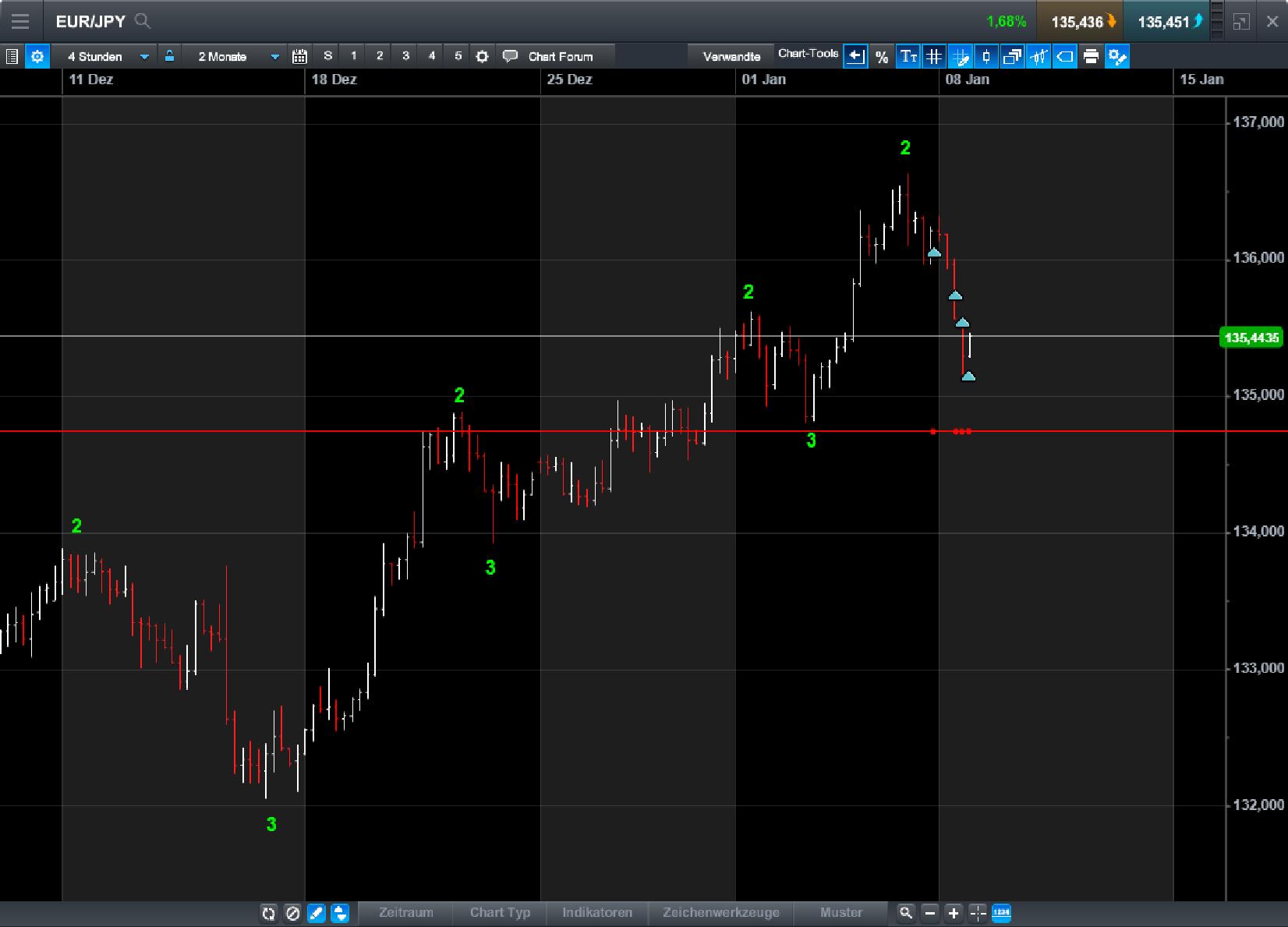Toggle the chart lock padlock
The width and height of the screenshot is (1288, 927).
(169, 56)
